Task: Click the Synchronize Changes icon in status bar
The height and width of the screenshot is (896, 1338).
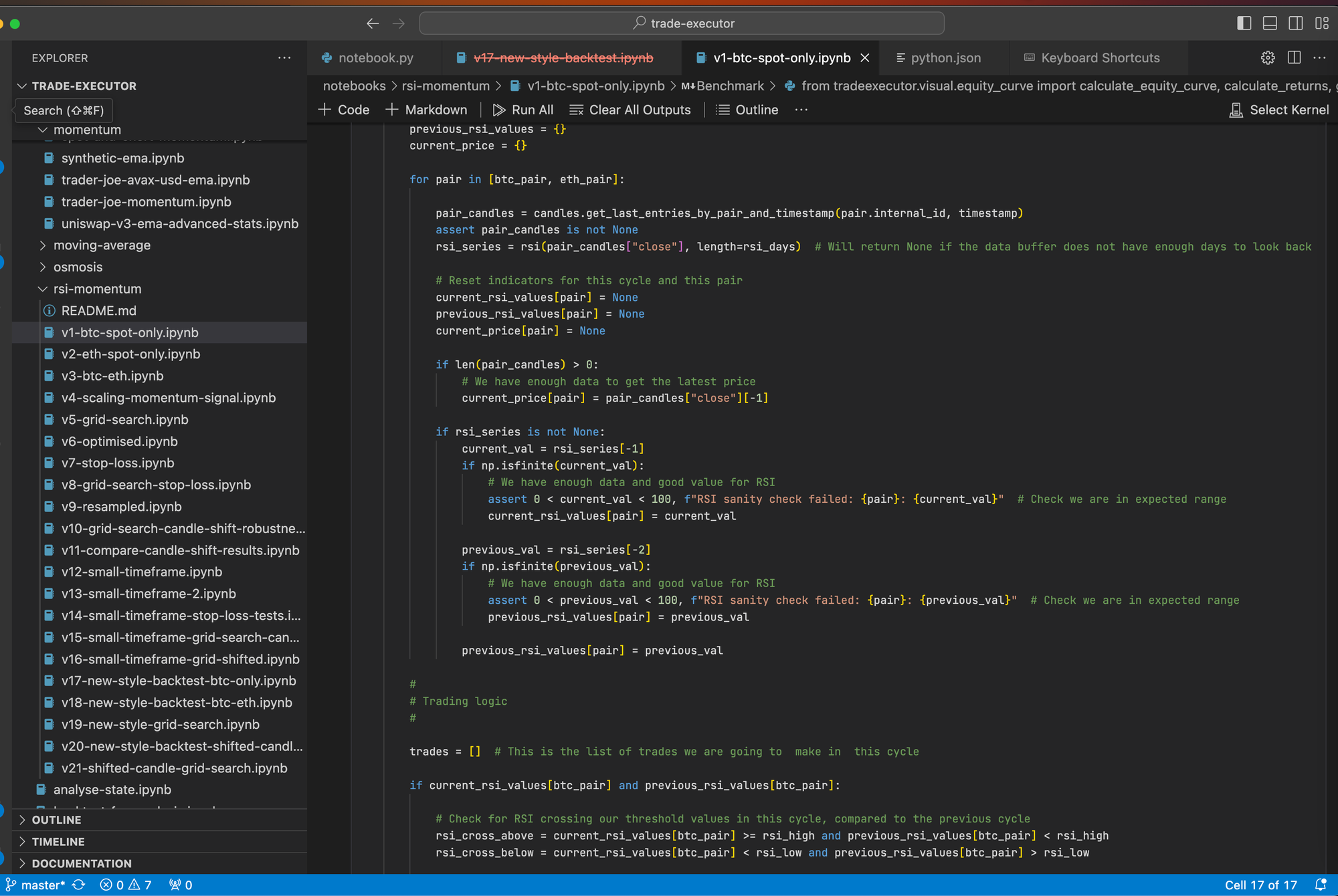Action: coord(79,885)
